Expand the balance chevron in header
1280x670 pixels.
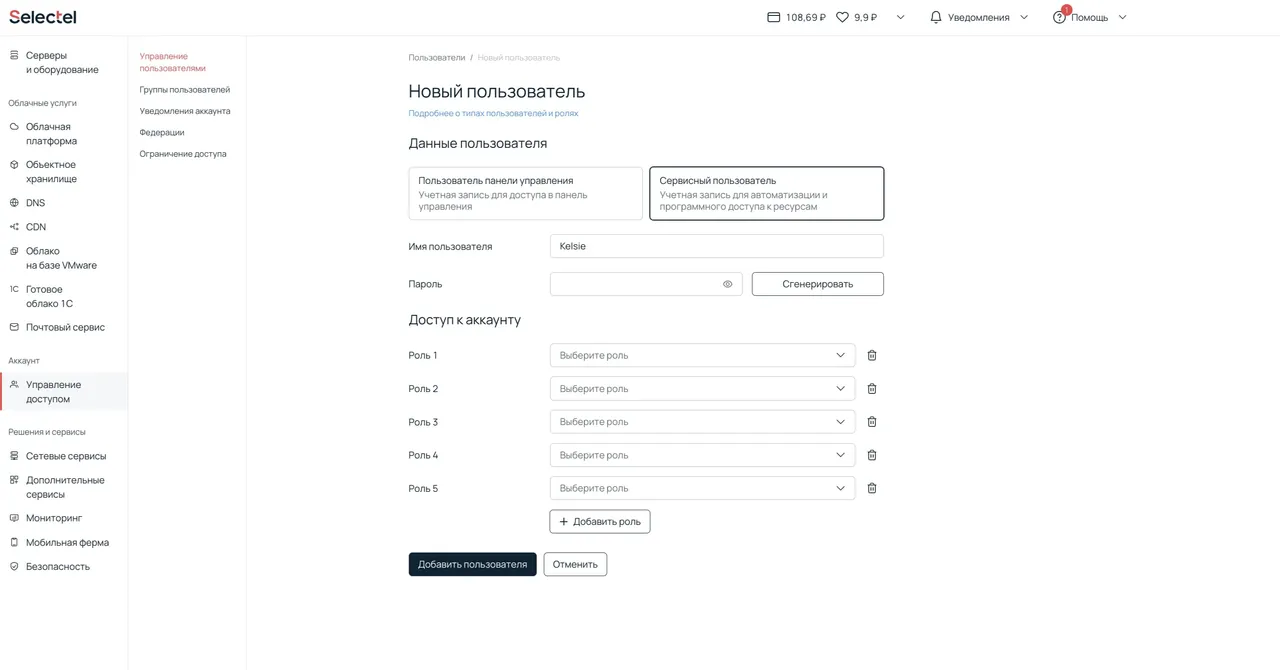[900, 17]
